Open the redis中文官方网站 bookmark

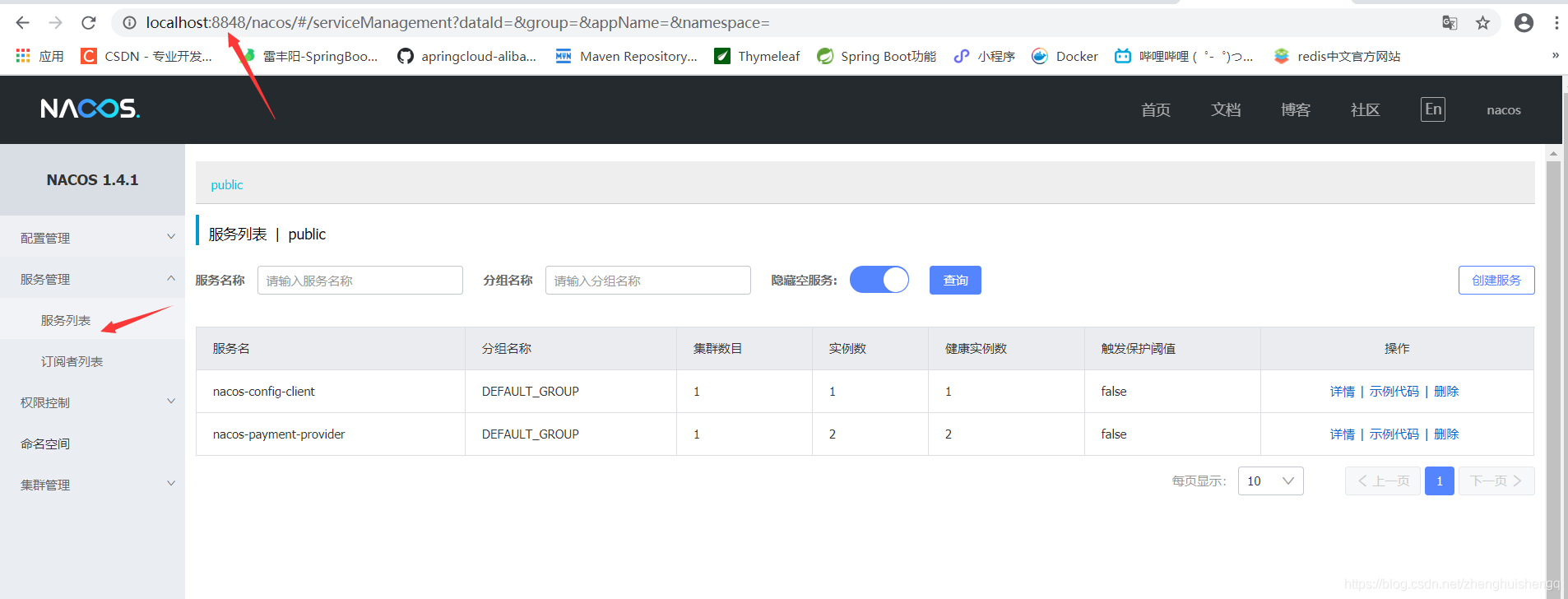point(1337,56)
